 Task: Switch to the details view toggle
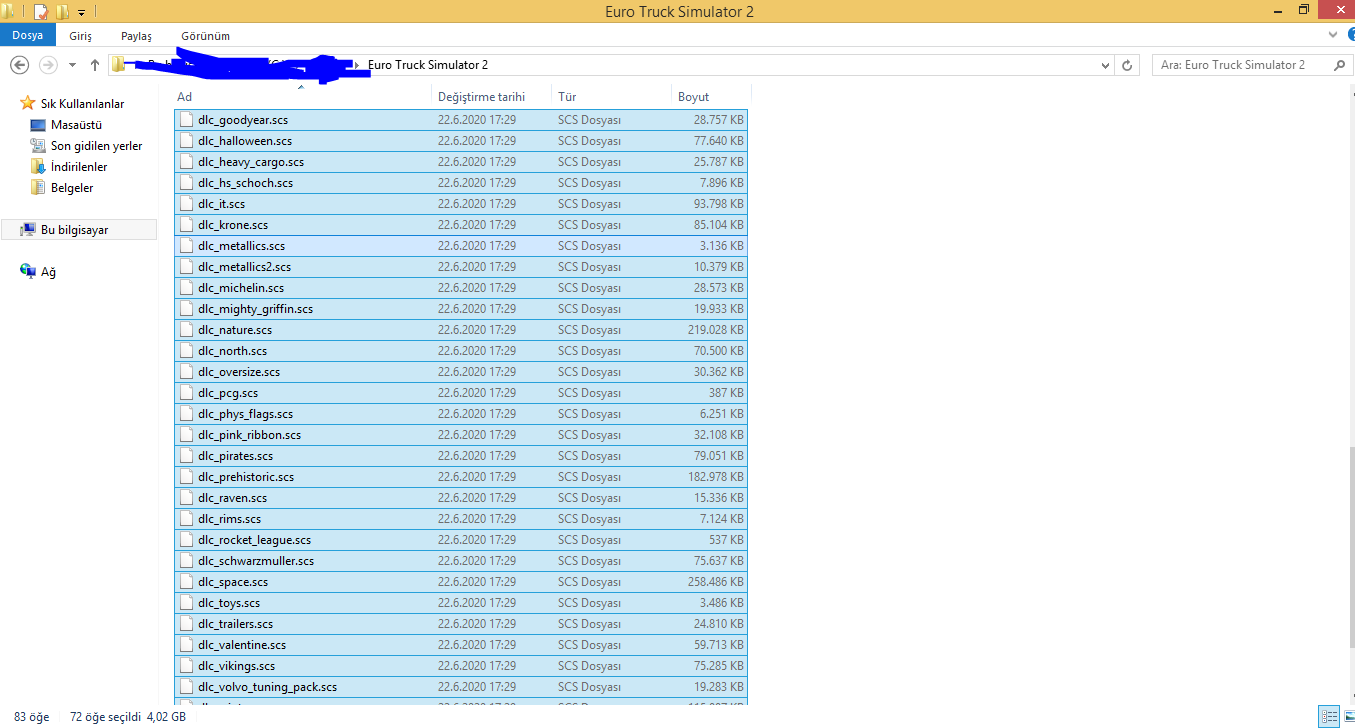(1328, 717)
